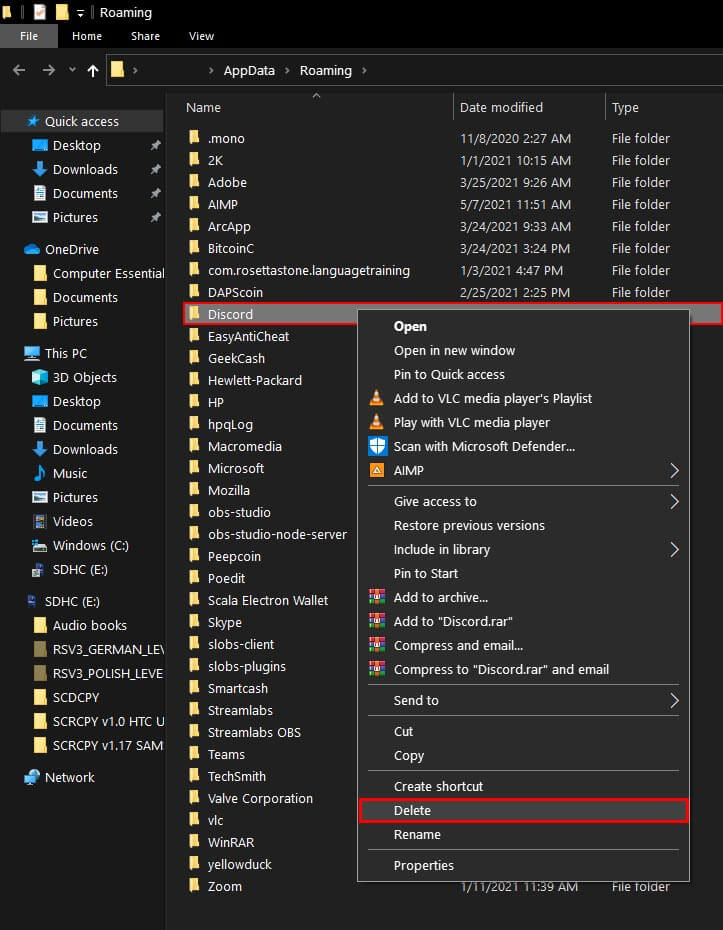Click the Back arrow in navigation bar
The height and width of the screenshot is (930, 723).
(19, 71)
